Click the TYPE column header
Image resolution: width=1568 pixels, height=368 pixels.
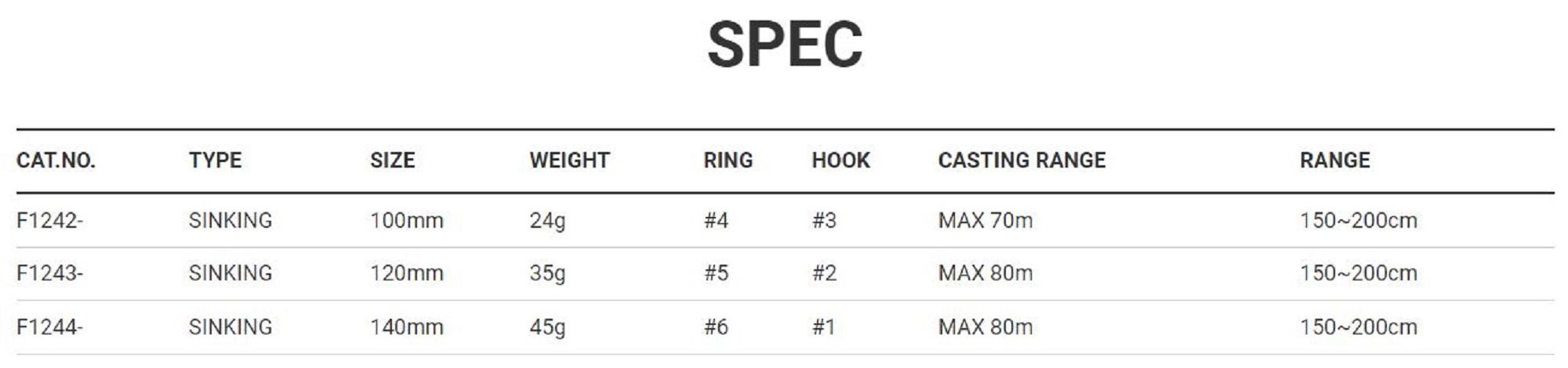pyautogui.click(x=215, y=161)
